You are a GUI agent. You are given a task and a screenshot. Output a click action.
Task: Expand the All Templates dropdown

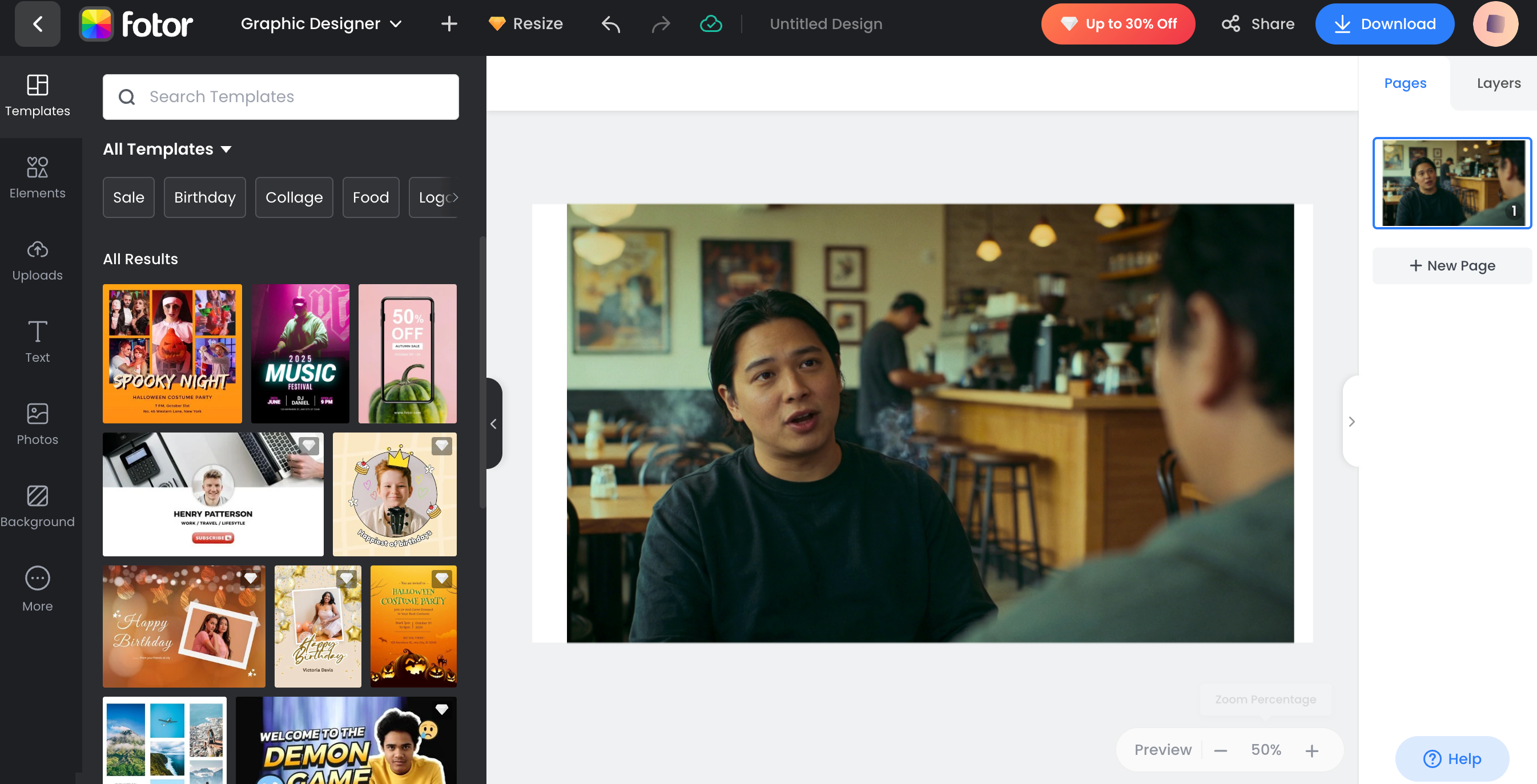167,149
